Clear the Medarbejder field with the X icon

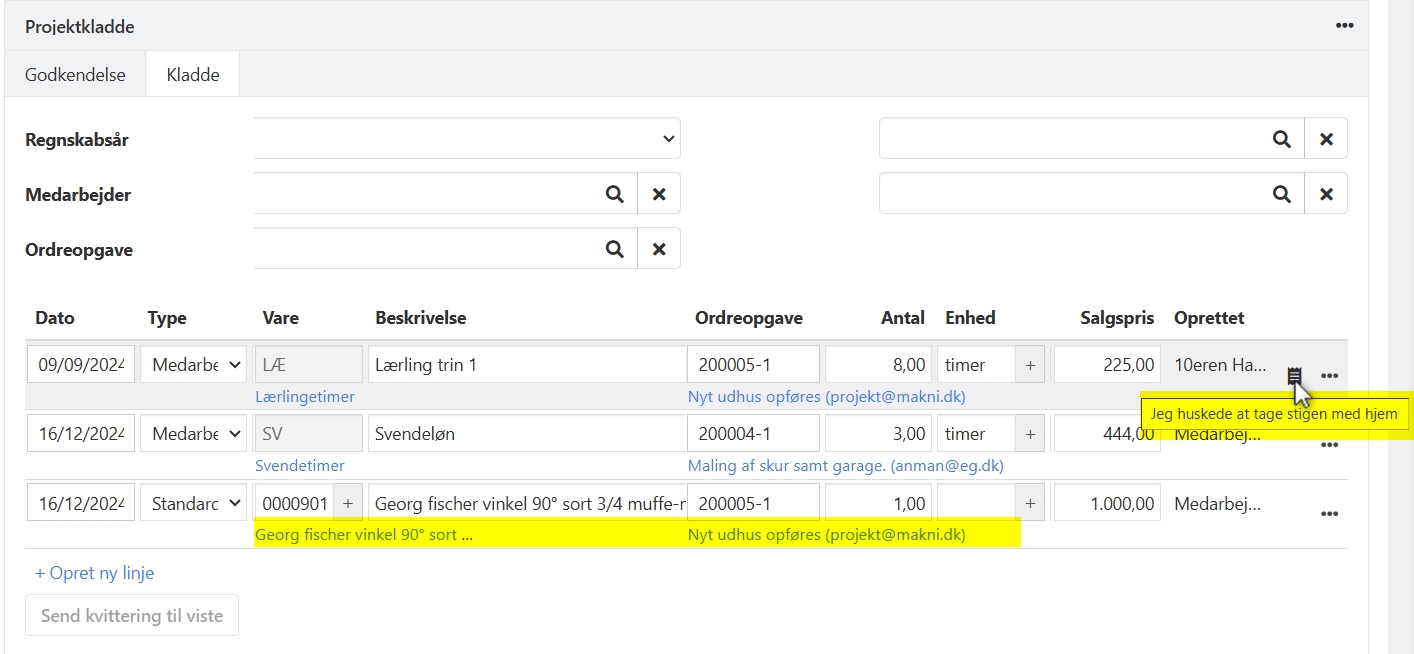tap(659, 193)
